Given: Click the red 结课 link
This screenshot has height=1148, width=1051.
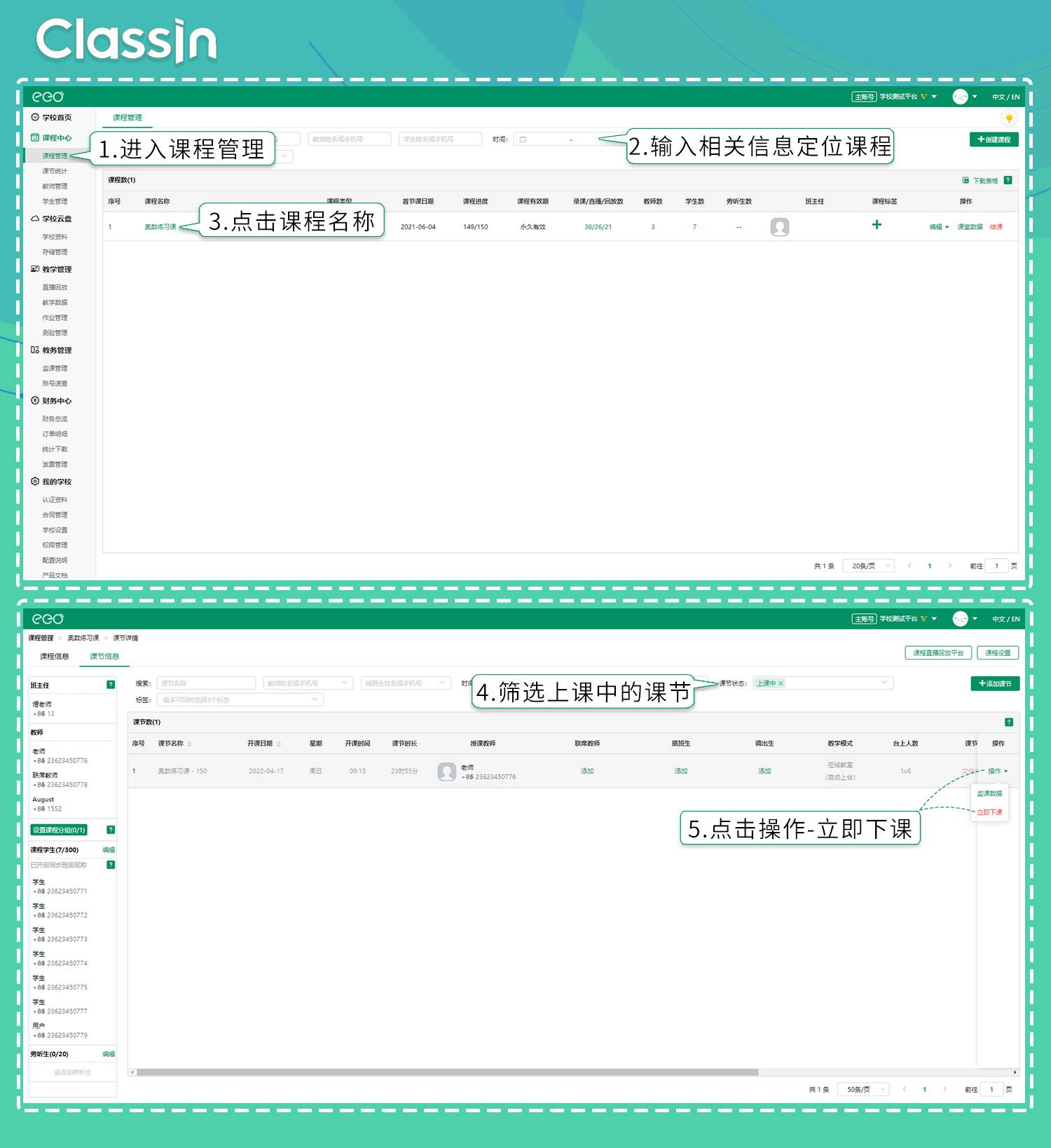Looking at the screenshot, I should pos(996,227).
